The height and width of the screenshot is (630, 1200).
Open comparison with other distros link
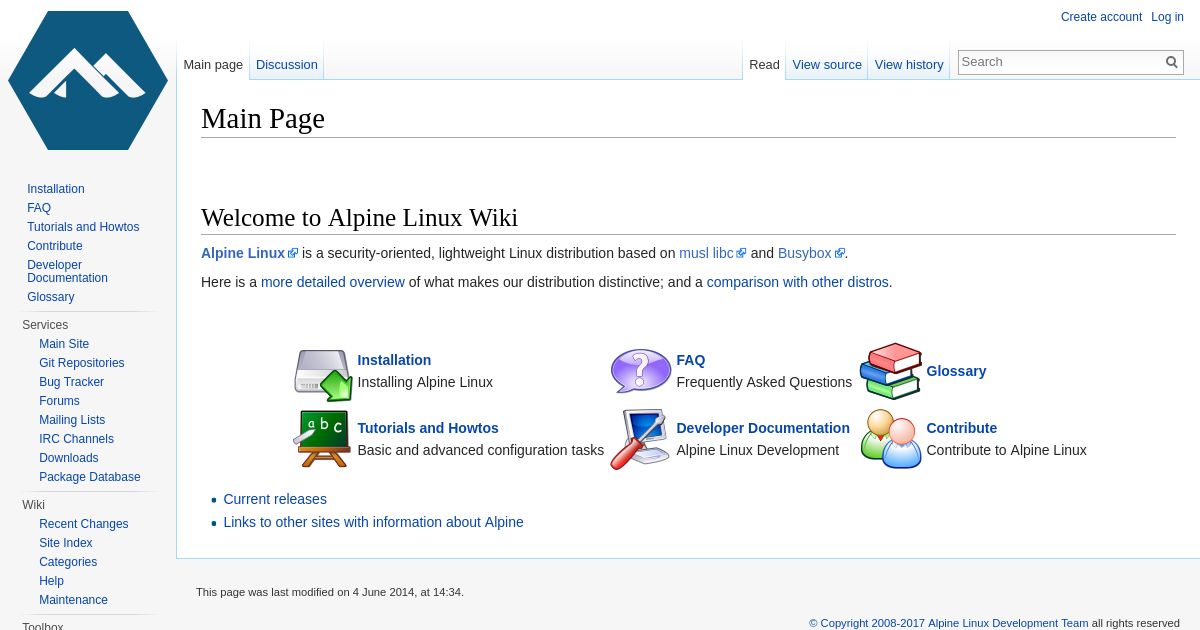tap(798, 282)
